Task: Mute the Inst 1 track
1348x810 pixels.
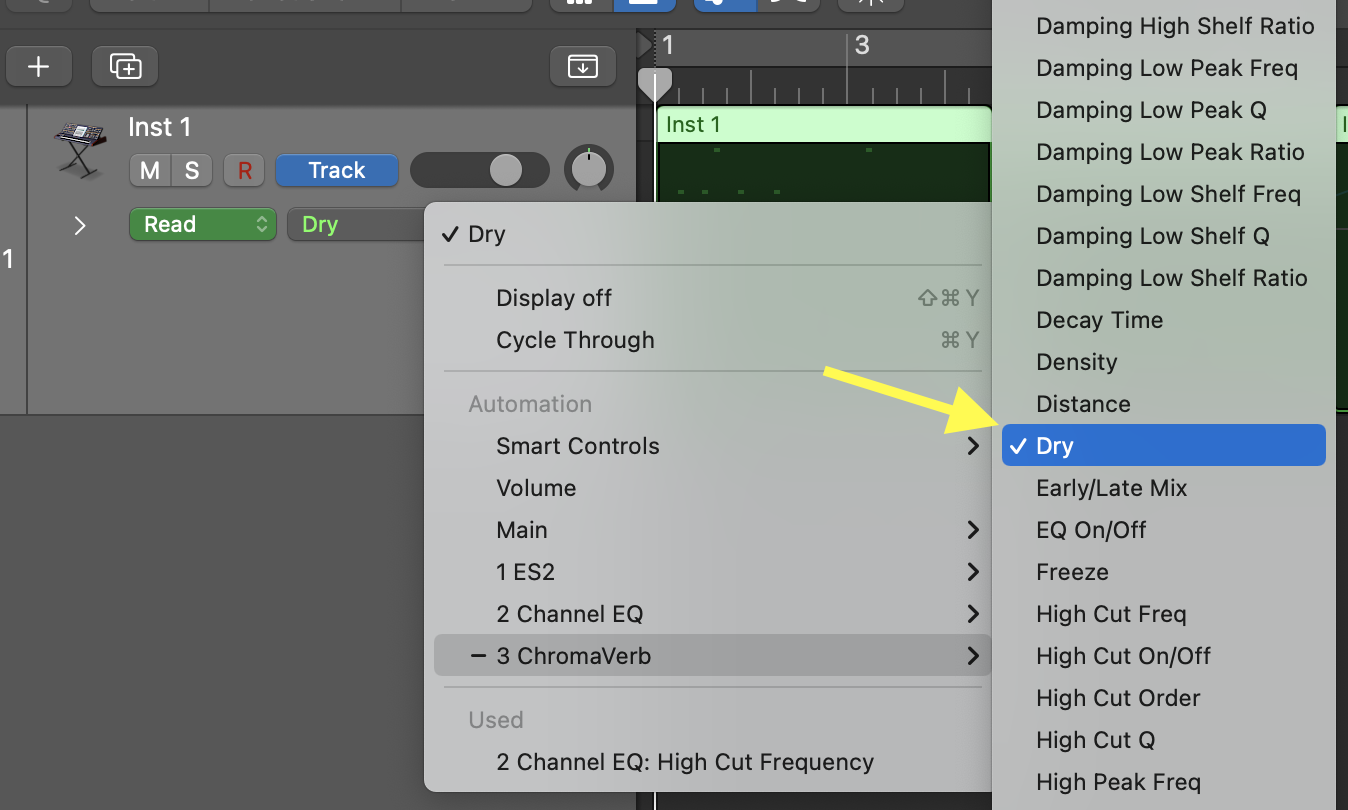Action: (149, 170)
